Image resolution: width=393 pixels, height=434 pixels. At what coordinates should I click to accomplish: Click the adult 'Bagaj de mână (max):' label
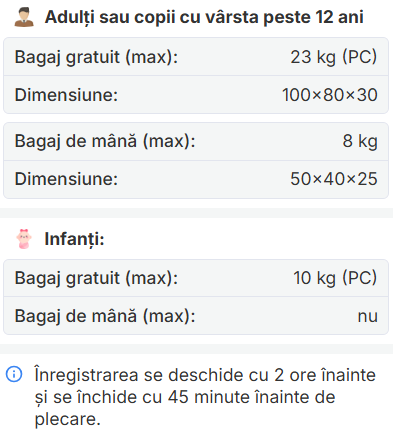tap(105, 141)
